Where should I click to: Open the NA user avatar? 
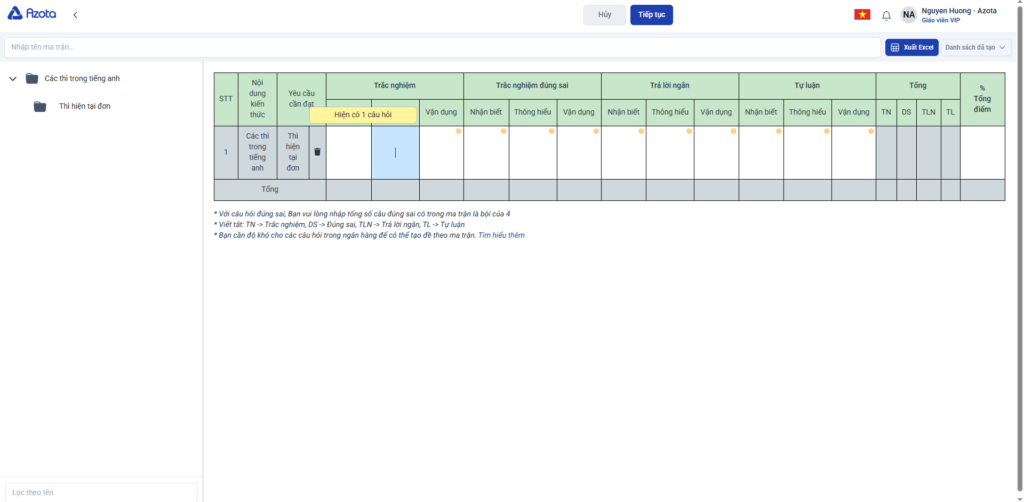908,15
